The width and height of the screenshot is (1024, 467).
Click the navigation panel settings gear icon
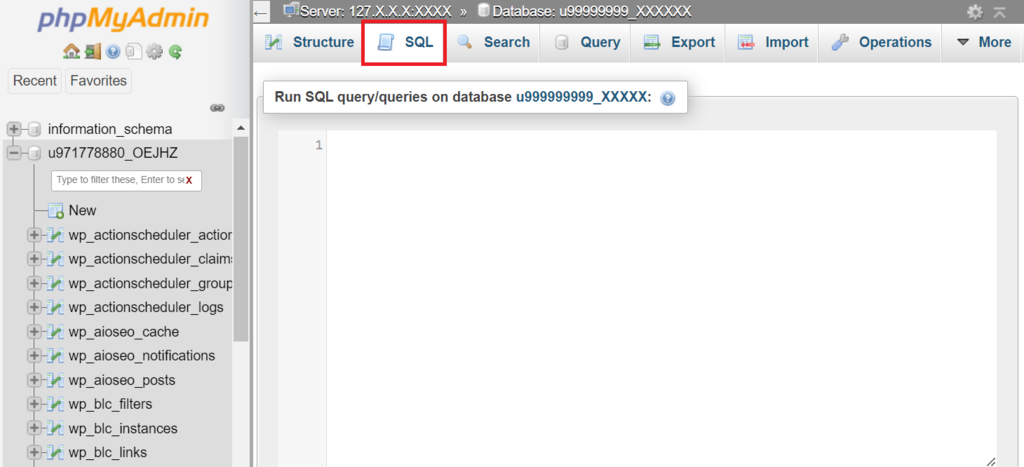[x=154, y=51]
